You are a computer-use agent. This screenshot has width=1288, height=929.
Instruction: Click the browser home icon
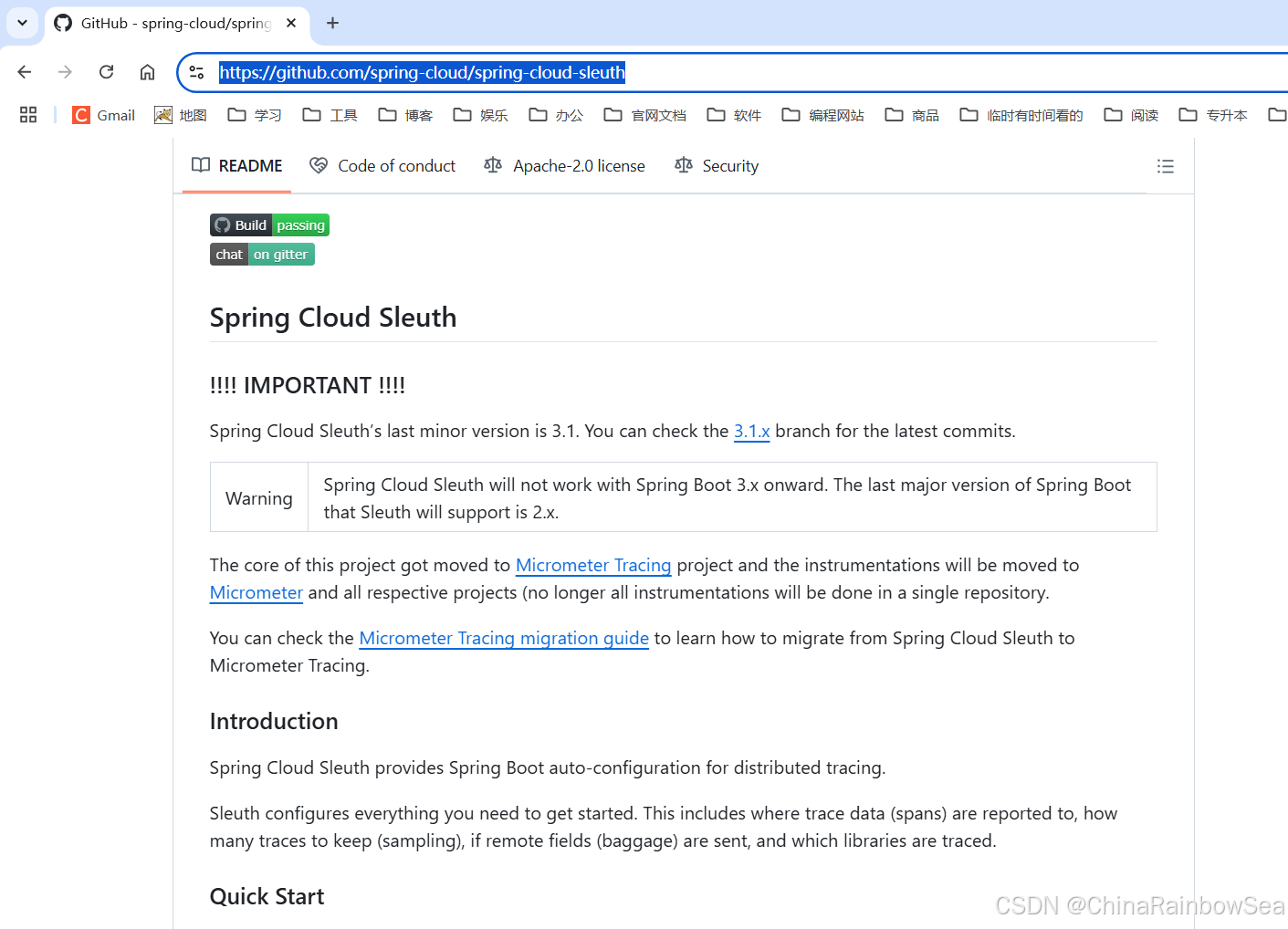147,71
